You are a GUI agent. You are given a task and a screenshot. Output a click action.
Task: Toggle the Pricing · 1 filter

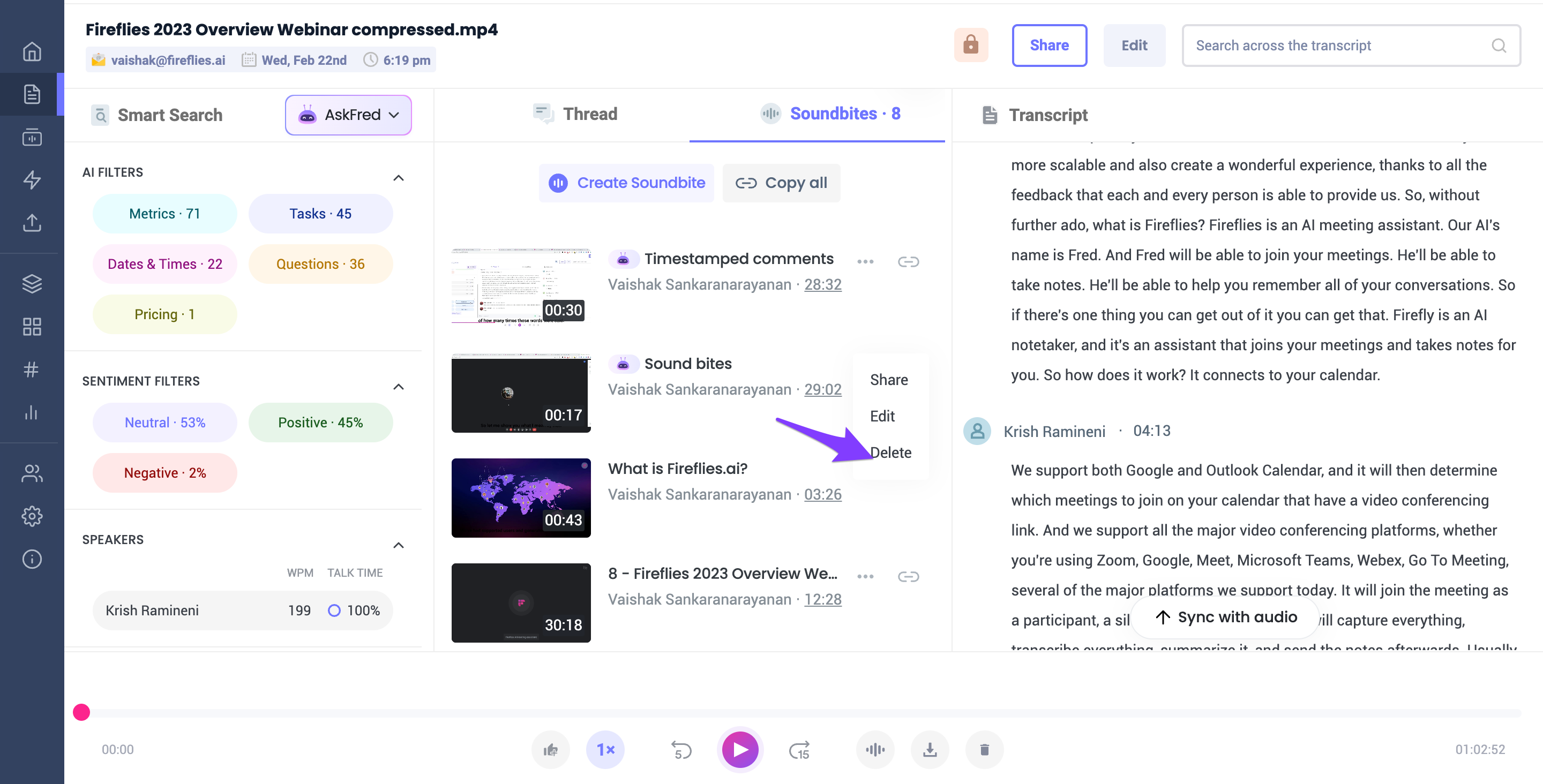click(164, 314)
